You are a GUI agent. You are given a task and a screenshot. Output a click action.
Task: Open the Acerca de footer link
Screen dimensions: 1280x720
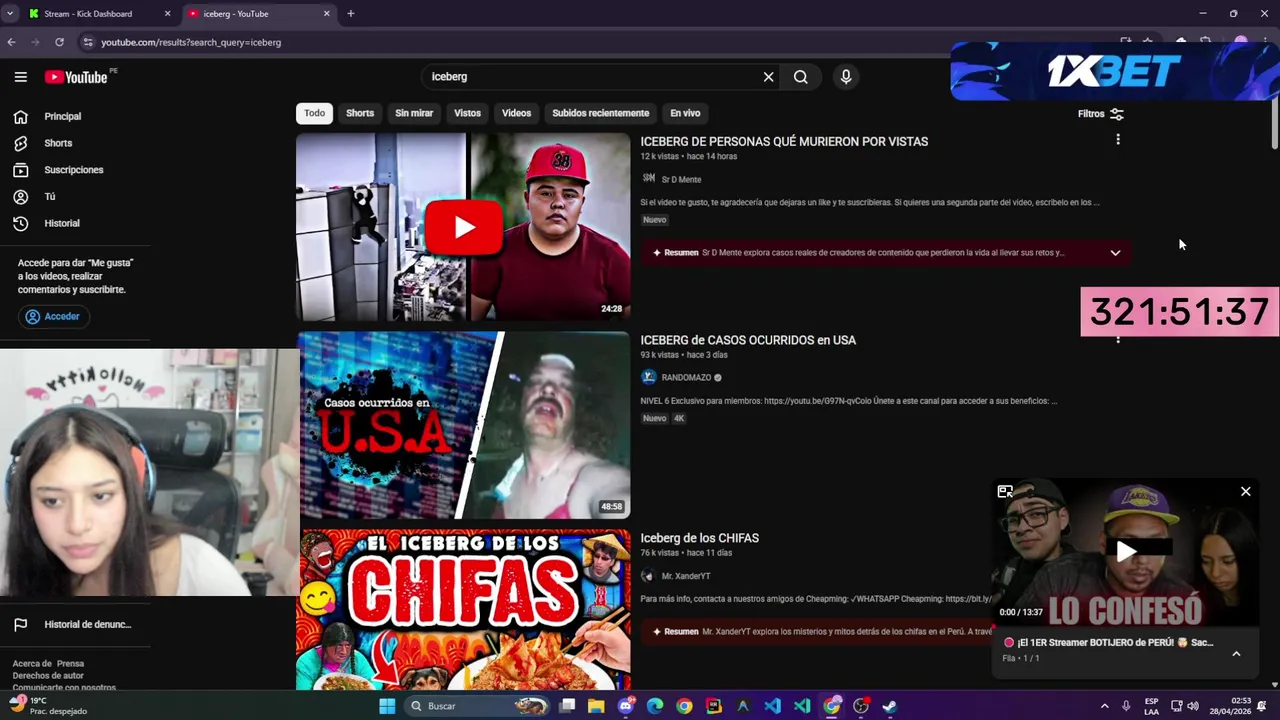coord(32,664)
